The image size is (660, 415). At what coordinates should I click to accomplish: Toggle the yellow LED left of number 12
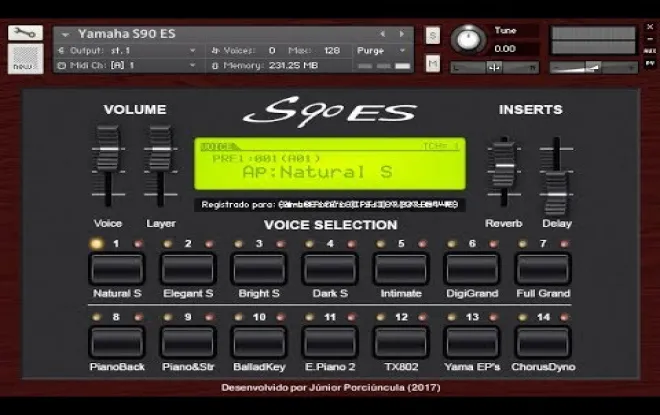click(381, 317)
